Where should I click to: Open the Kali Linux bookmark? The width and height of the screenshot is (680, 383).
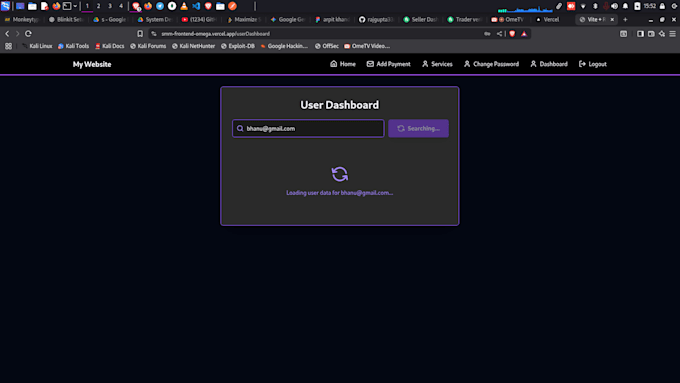pos(37,46)
